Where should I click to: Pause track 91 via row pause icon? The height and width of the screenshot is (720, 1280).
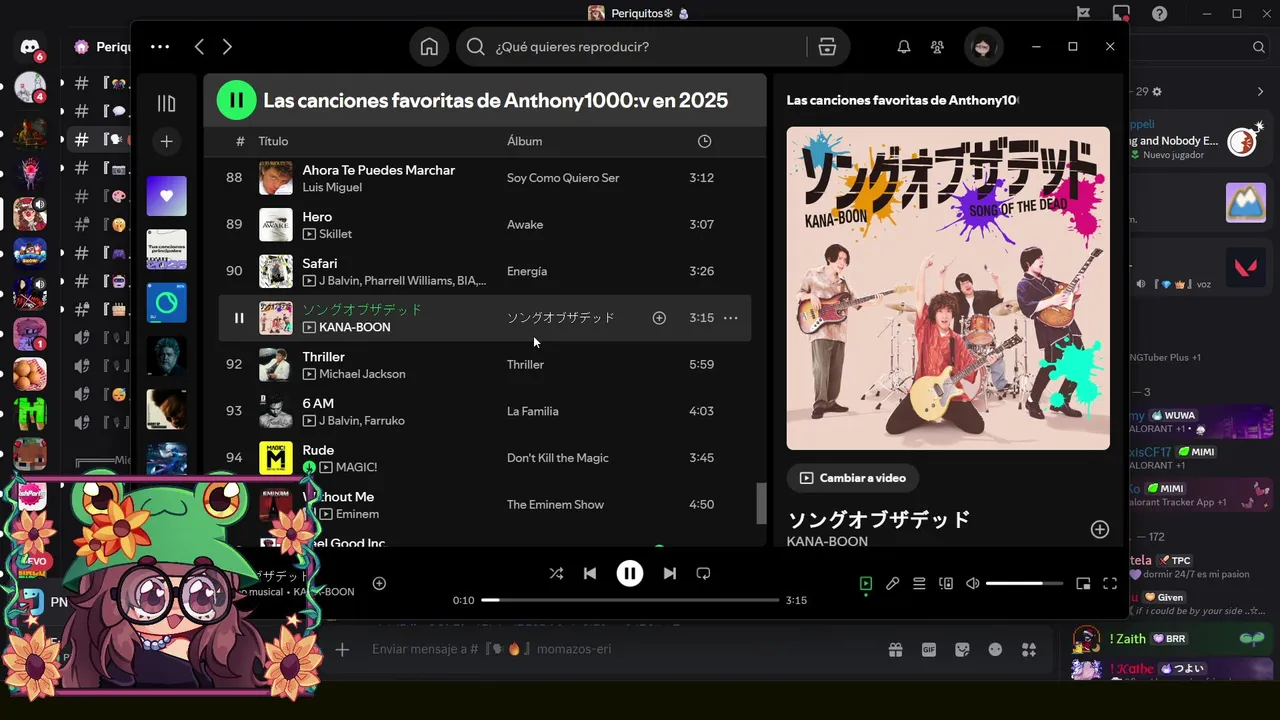click(239, 318)
